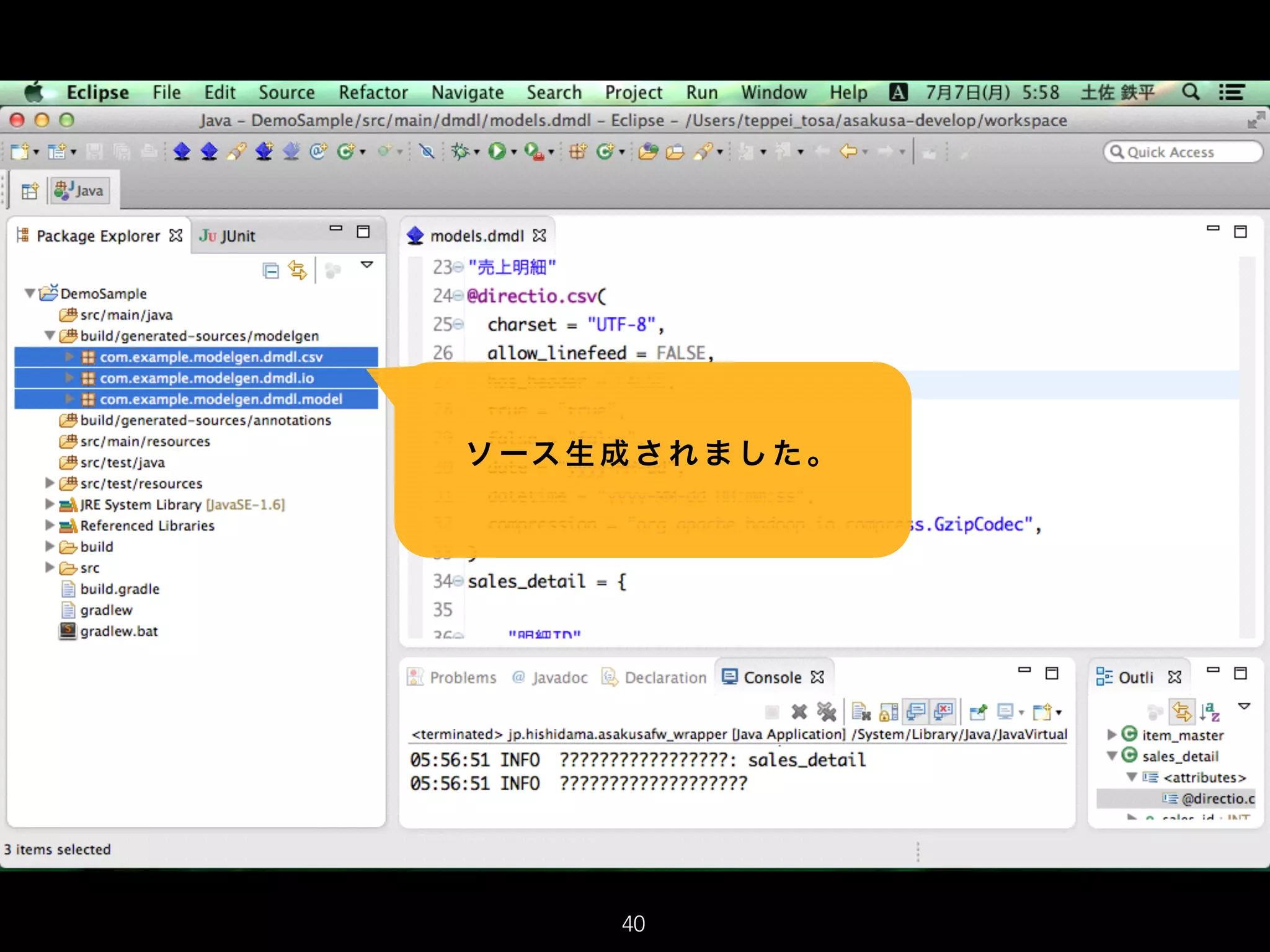Click the Pin Console icon
This screenshot has width=1270, height=952.
point(978,712)
